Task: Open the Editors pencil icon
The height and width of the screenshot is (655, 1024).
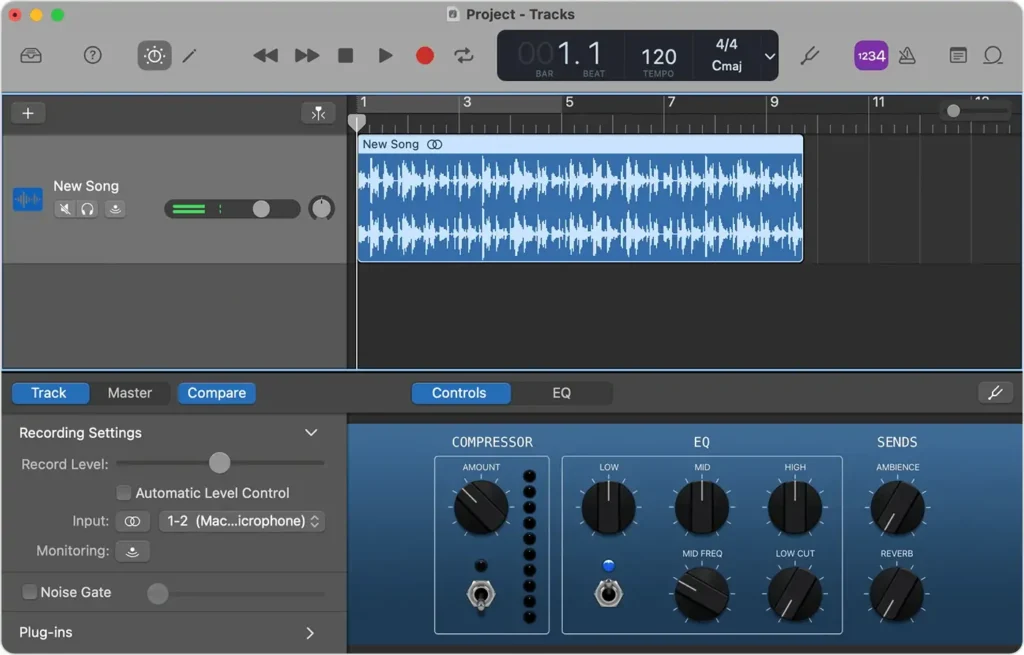Action: tap(189, 56)
